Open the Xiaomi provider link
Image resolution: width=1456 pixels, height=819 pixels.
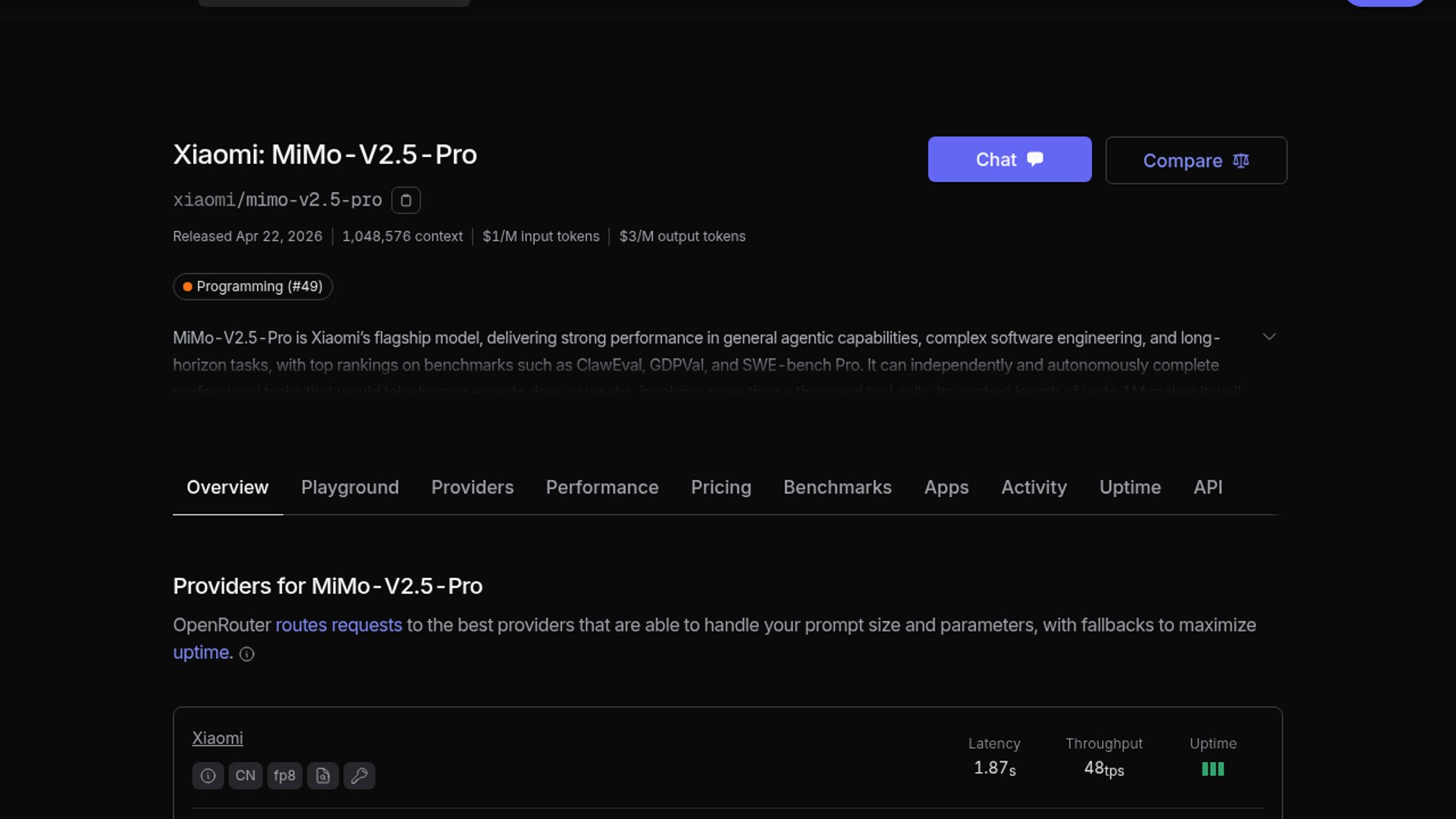point(218,739)
